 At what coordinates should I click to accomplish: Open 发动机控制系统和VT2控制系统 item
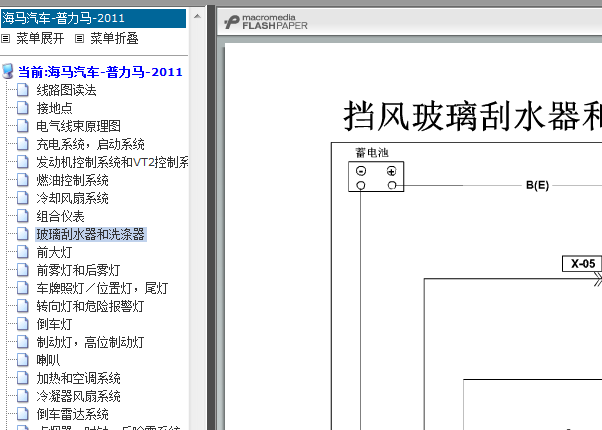click(112, 162)
